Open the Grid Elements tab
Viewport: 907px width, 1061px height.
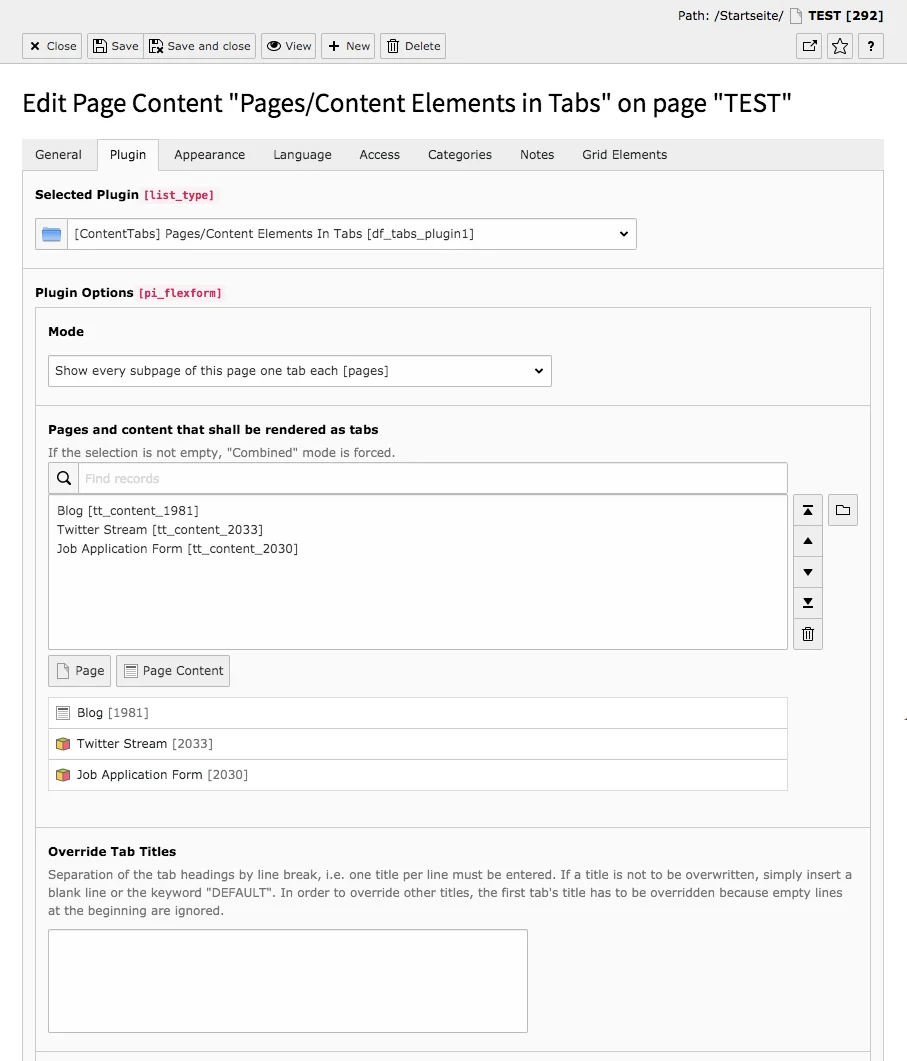click(x=624, y=154)
